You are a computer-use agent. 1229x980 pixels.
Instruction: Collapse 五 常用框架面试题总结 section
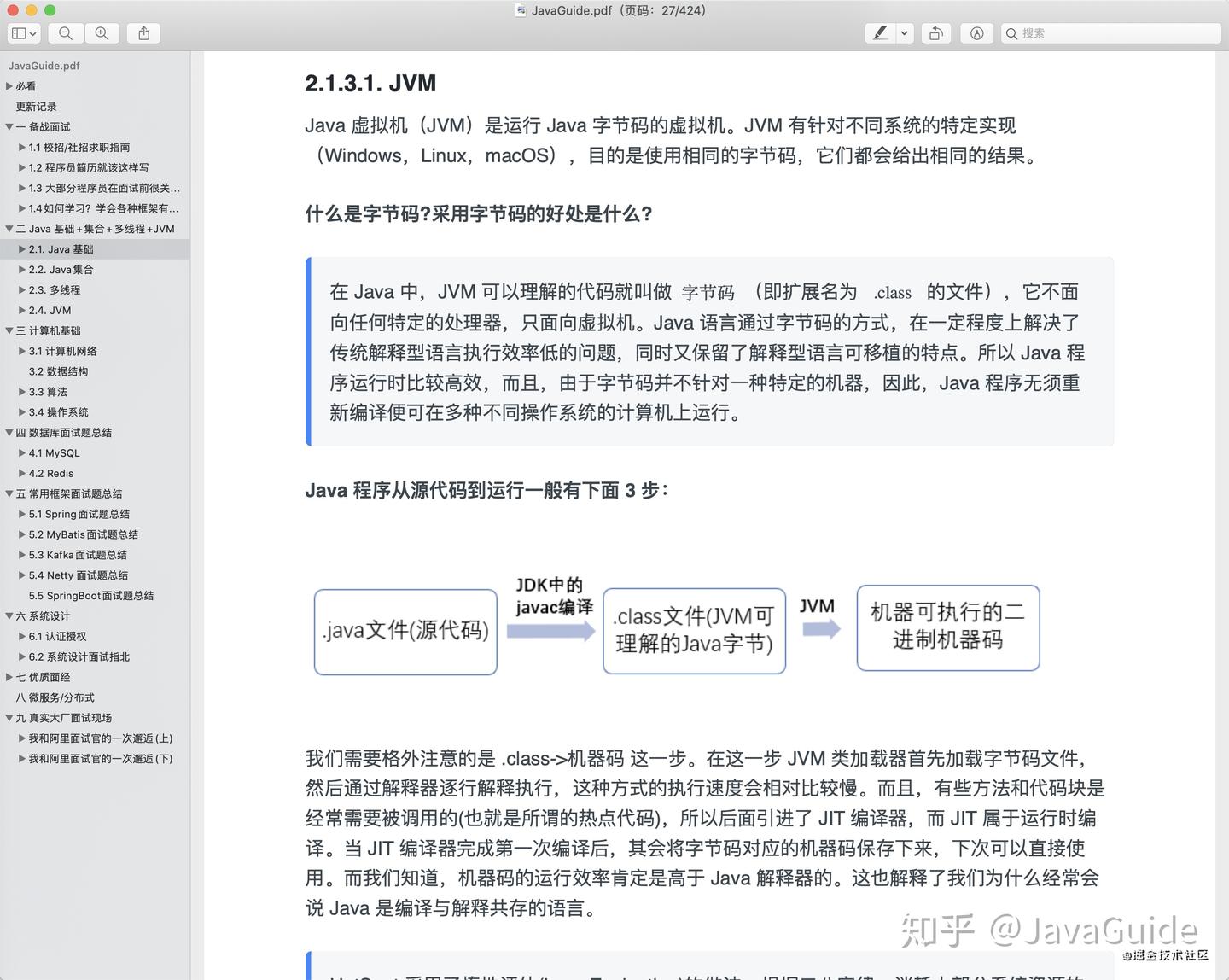pos(9,494)
